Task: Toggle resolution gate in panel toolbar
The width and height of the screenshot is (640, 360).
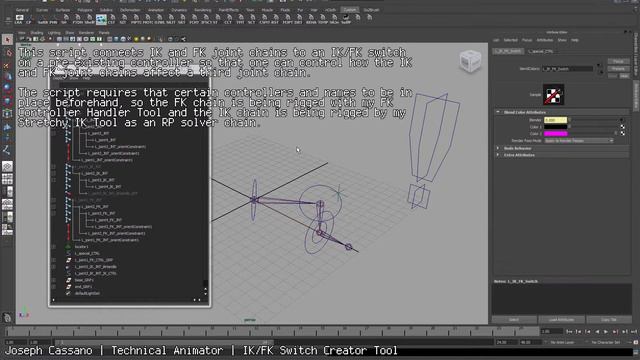Action: point(72,39)
